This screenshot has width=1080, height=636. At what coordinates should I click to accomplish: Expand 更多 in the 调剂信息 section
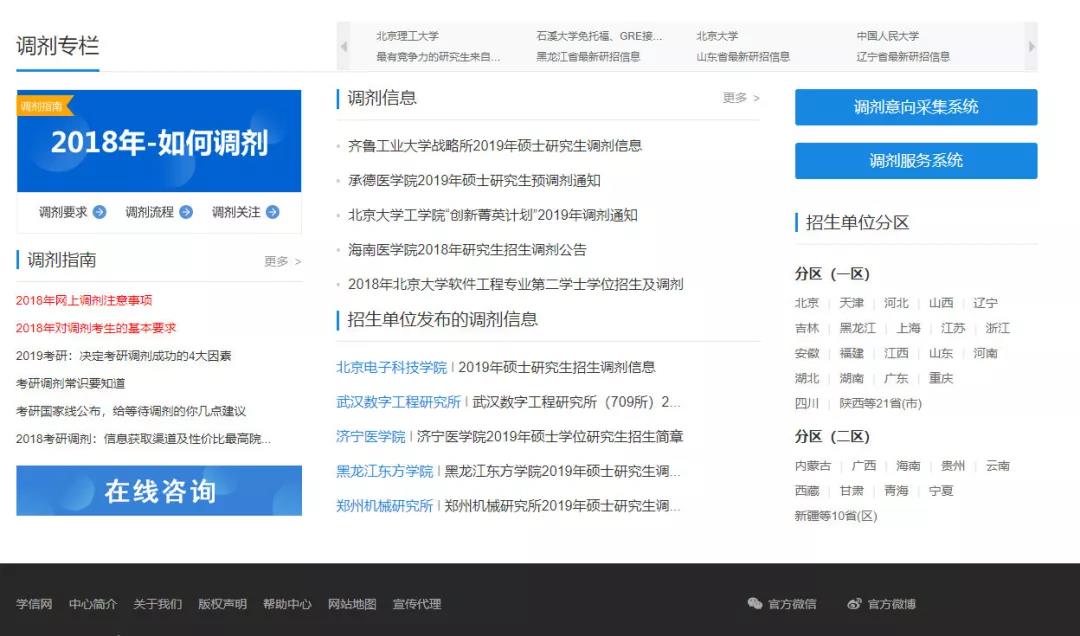740,98
